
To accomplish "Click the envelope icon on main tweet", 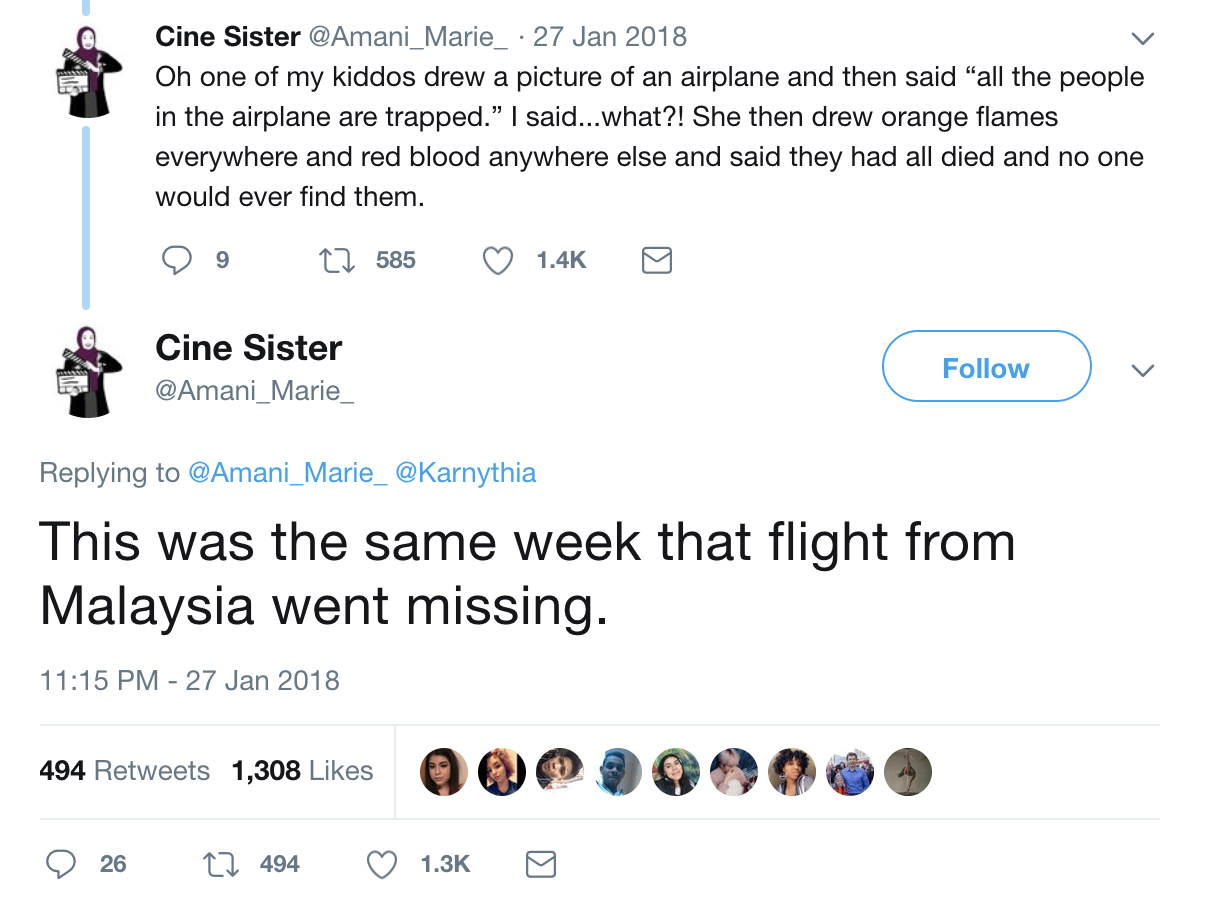I will [x=541, y=863].
